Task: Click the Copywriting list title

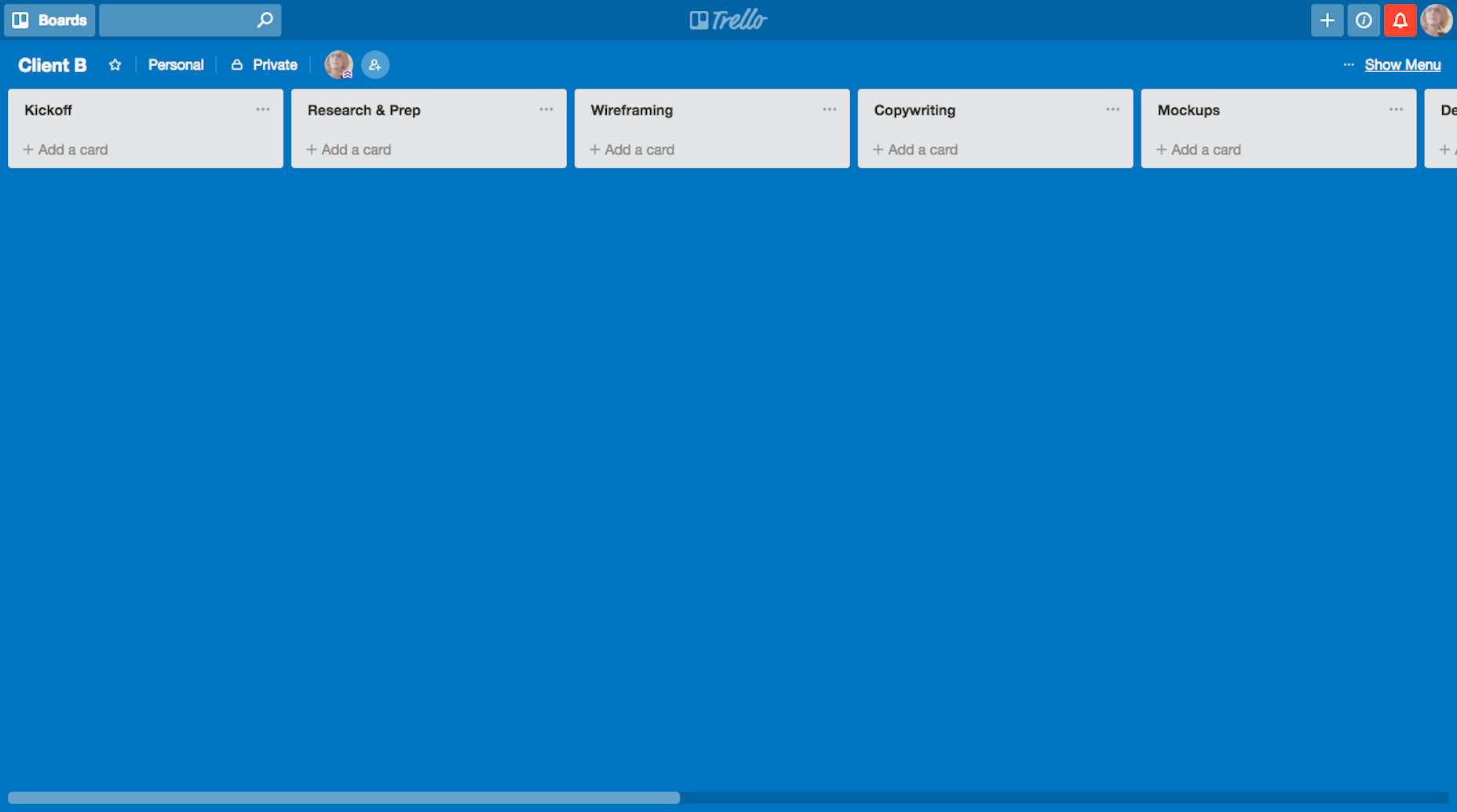Action: 915,111
